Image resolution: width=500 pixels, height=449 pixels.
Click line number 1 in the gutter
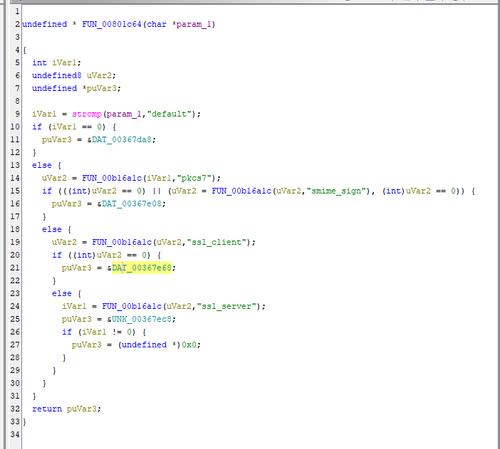[x=17, y=12]
